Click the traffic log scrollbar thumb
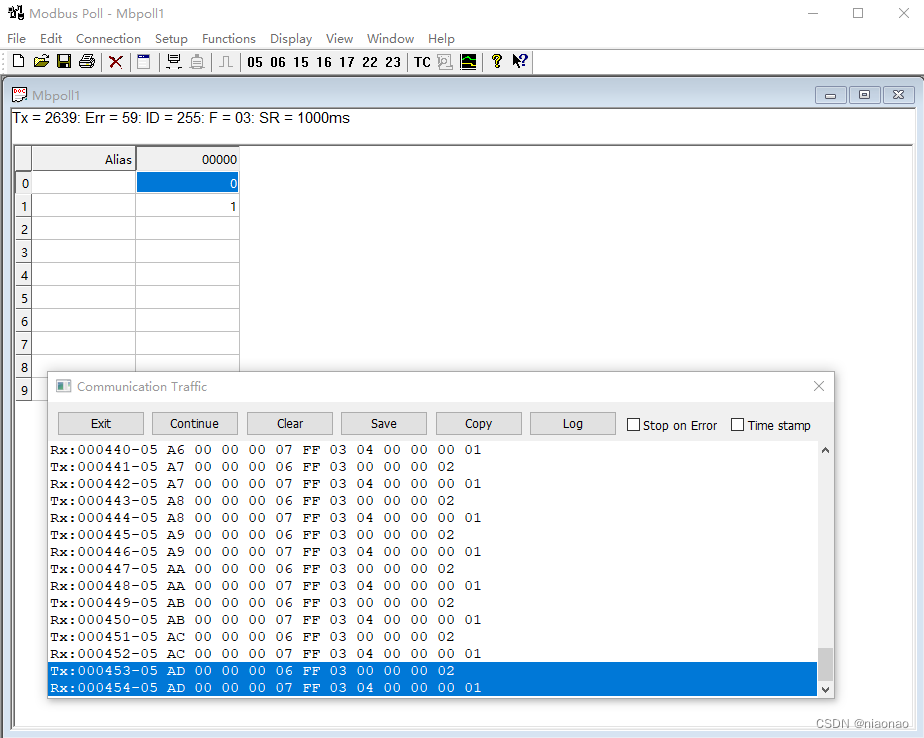The image size is (924, 738). tap(825, 664)
